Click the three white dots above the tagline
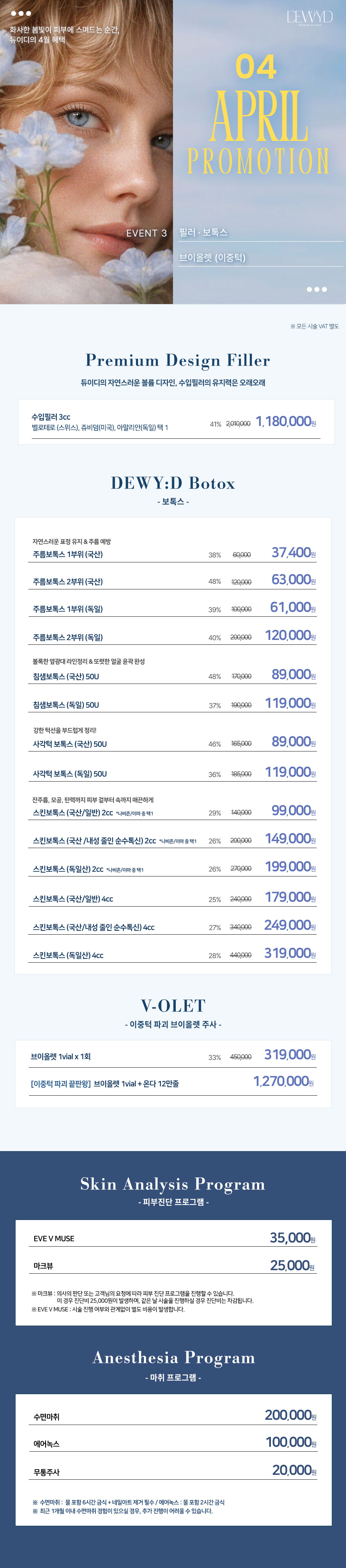 tap(21, 14)
